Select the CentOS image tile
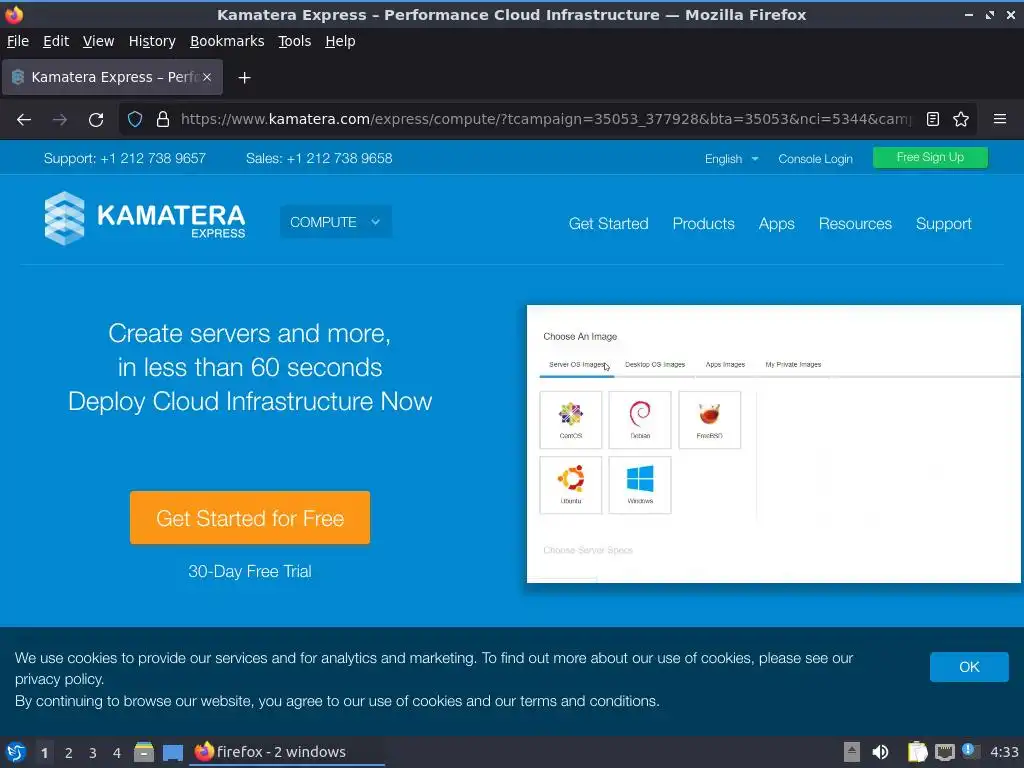1024x768 pixels. point(570,420)
